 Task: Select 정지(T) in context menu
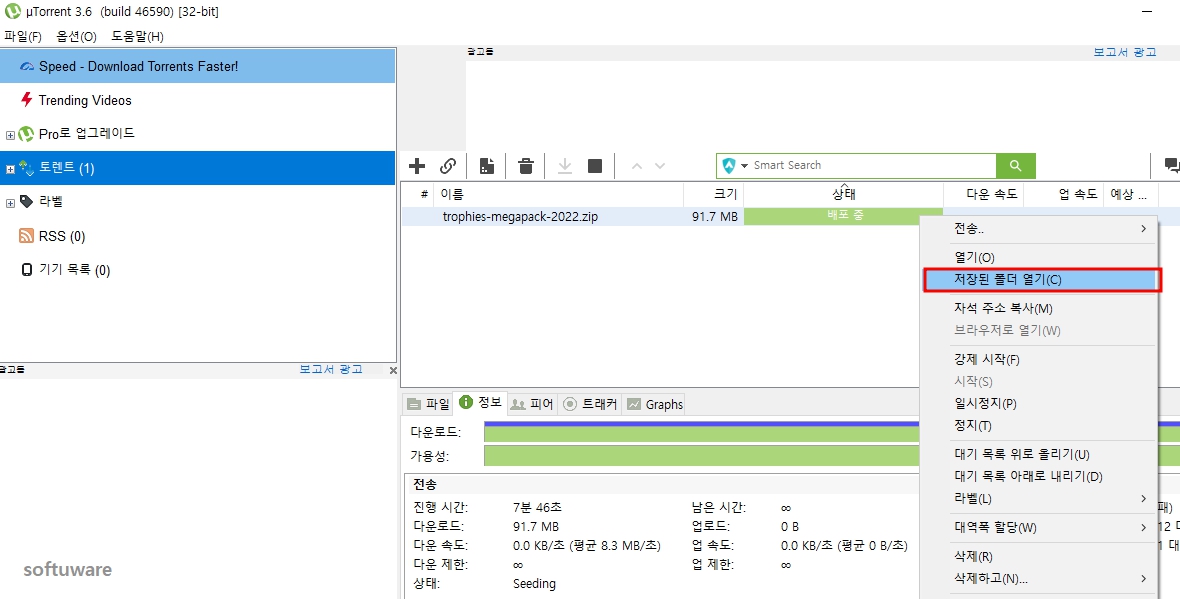click(x=1039, y=425)
